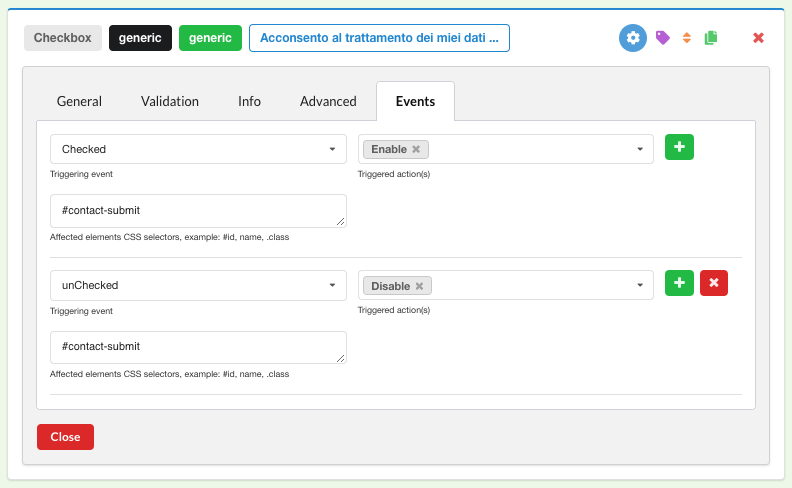The image size is (792, 488).
Task: Click the purple tag icon
Action: 662,38
